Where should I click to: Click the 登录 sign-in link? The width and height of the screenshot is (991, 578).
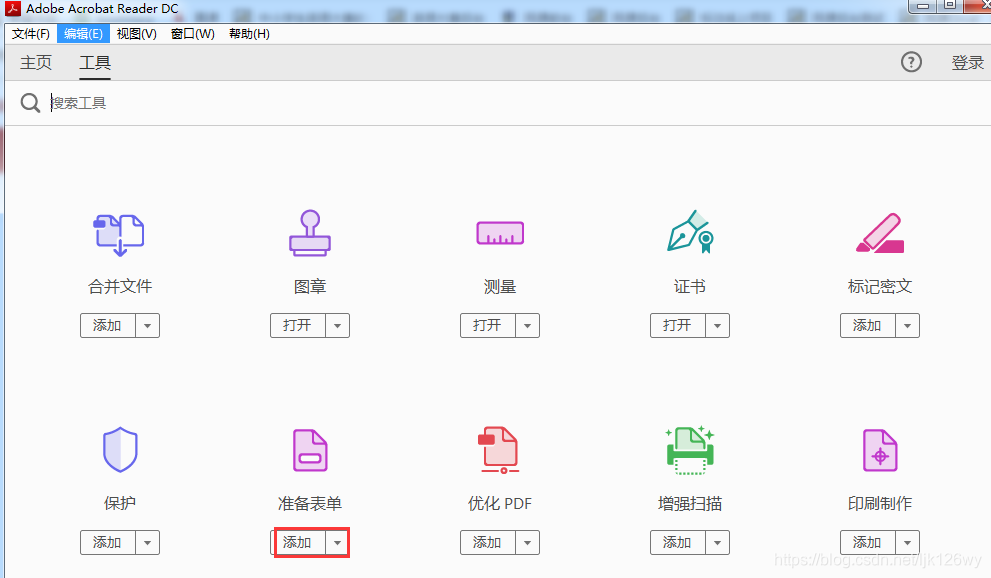[968, 63]
